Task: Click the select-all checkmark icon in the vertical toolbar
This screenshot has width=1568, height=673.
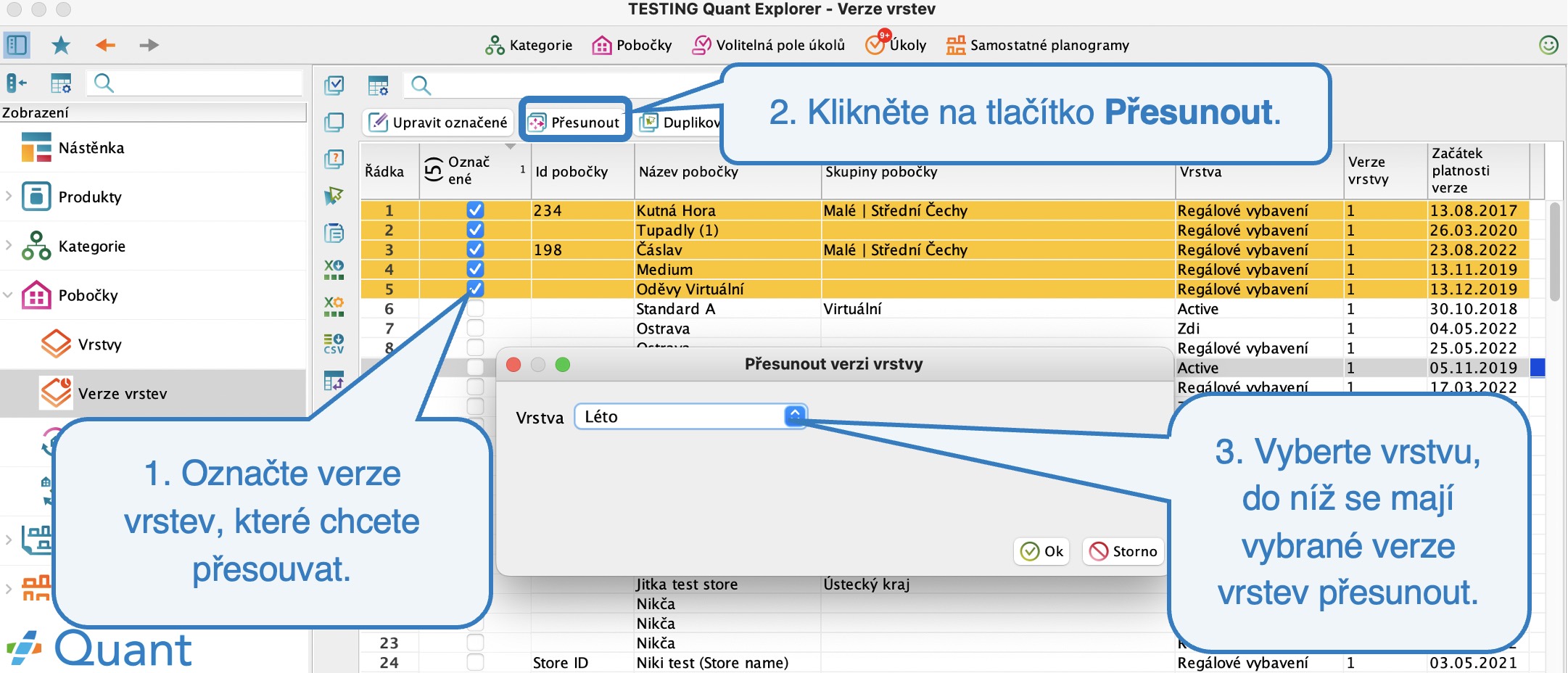Action: (334, 85)
